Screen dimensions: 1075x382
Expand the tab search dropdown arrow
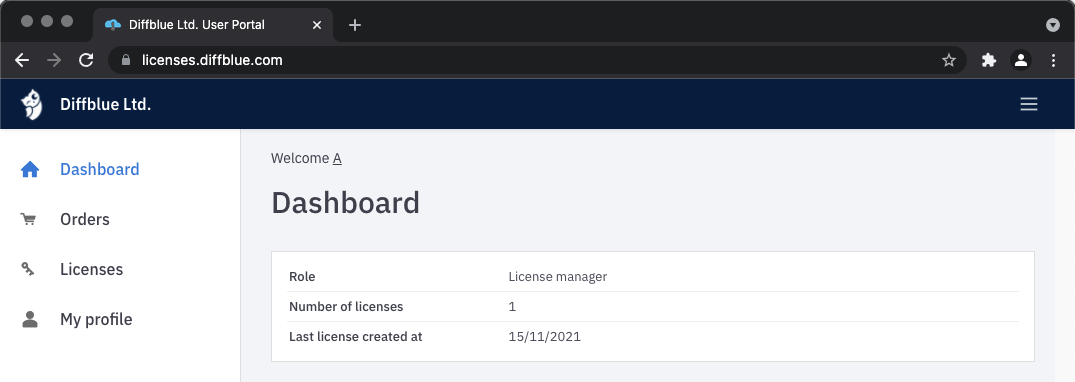tap(1053, 25)
